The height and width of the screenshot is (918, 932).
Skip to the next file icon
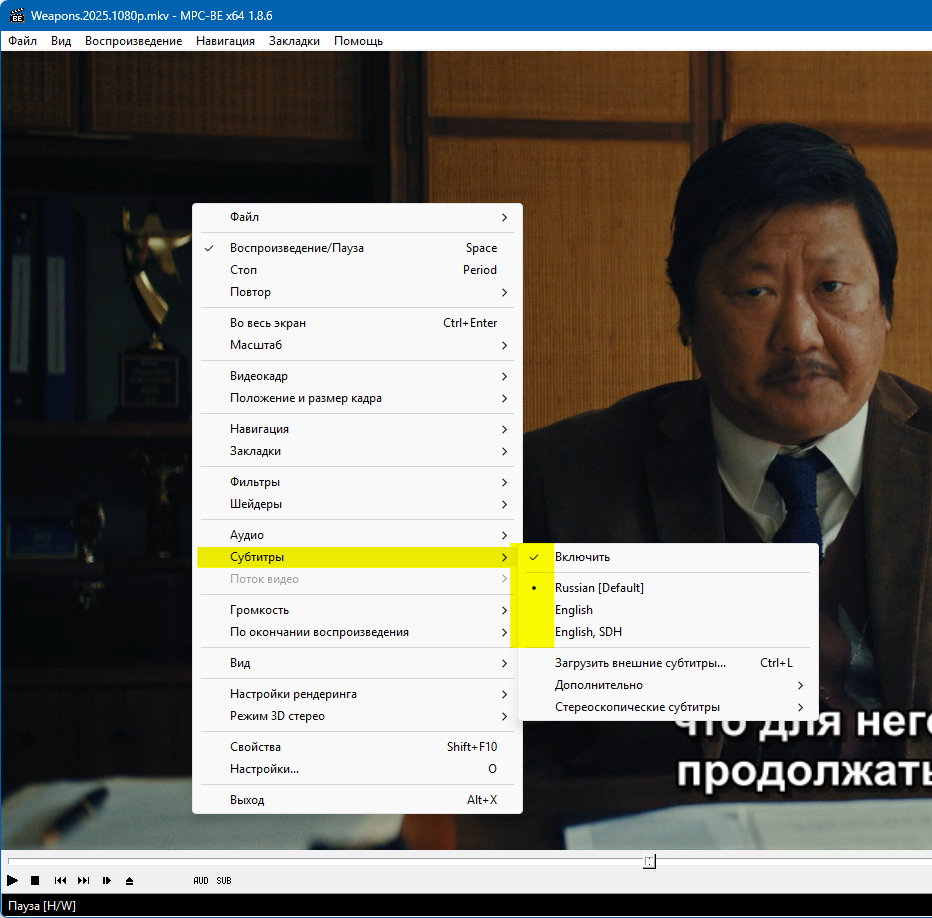click(x=83, y=880)
